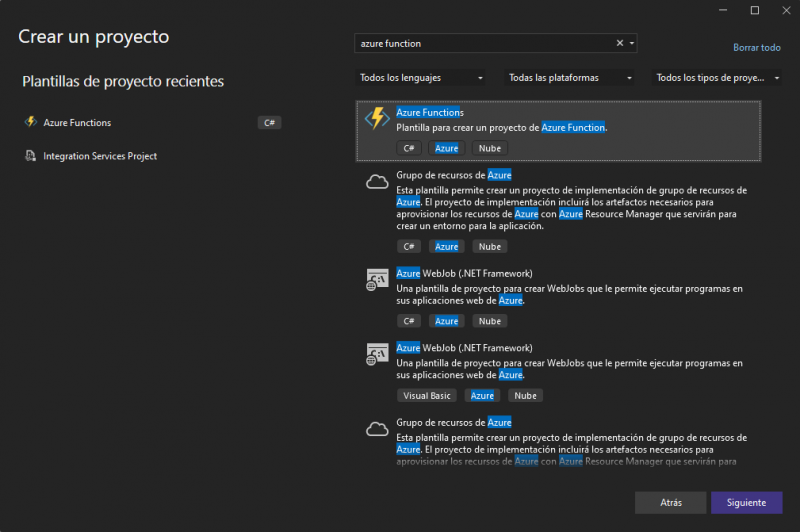Click Nube tag under Visual Basic WebJob

pos(525,395)
